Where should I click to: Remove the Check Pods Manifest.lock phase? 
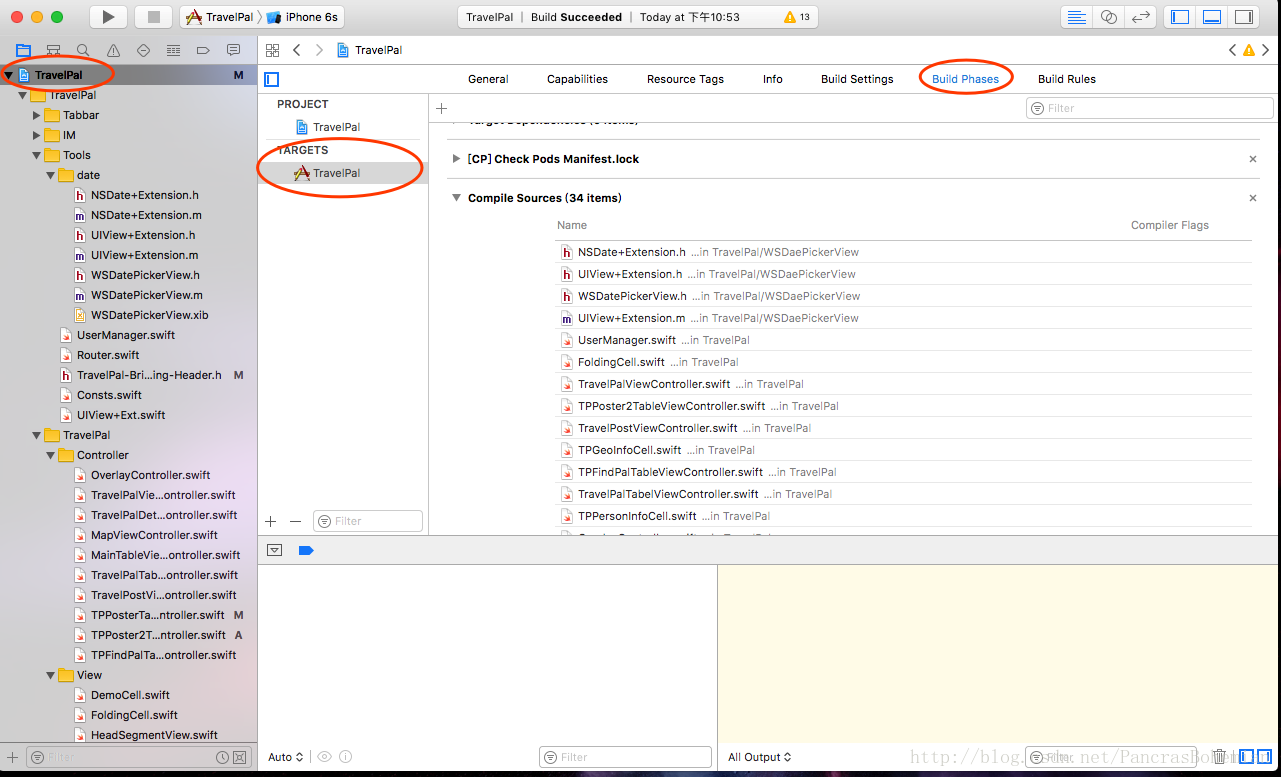(1253, 159)
